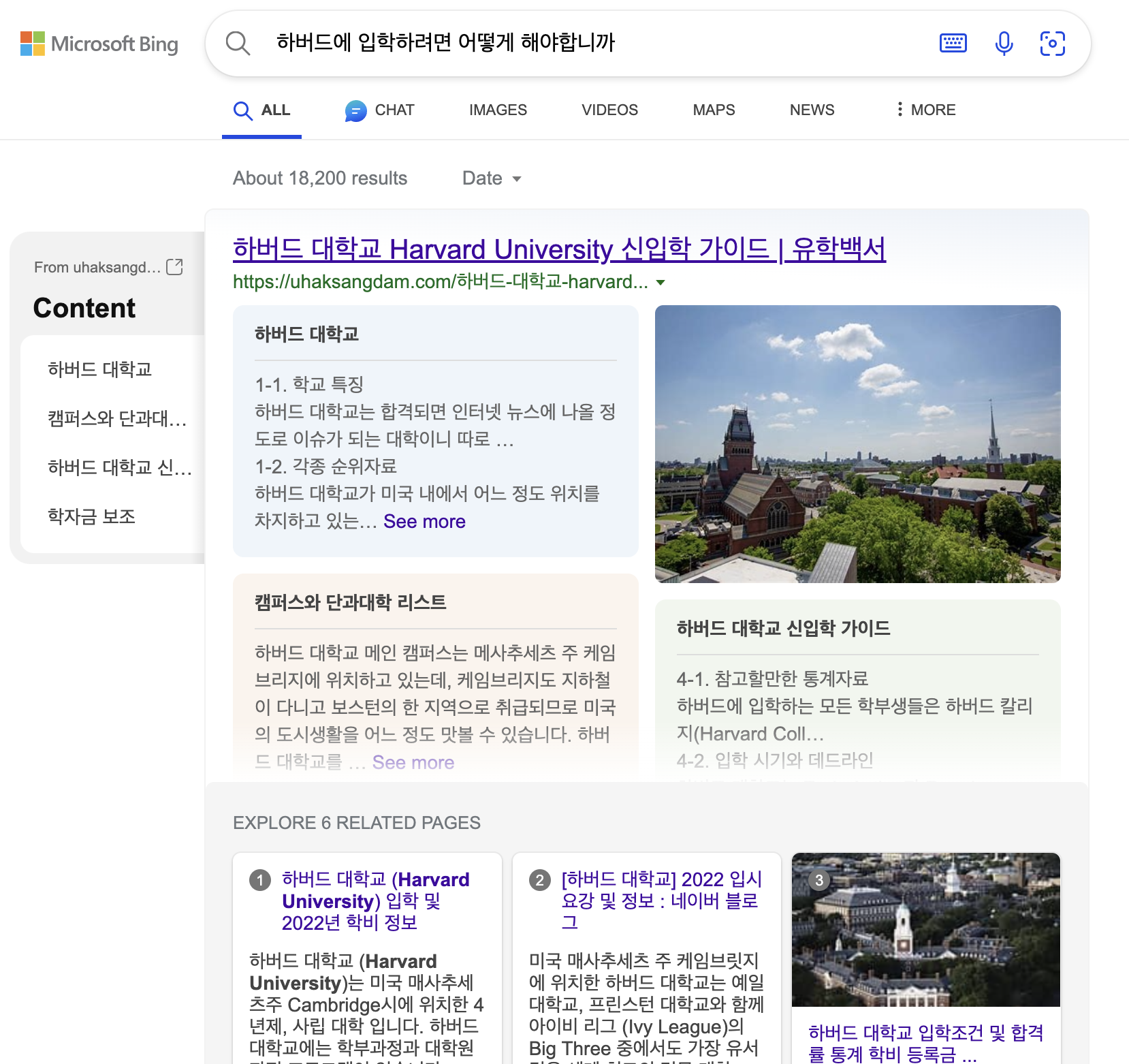Image resolution: width=1129 pixels, height=1064 pixels.
Task: Open the Date filter dropdown
Action: pos(492,178)
